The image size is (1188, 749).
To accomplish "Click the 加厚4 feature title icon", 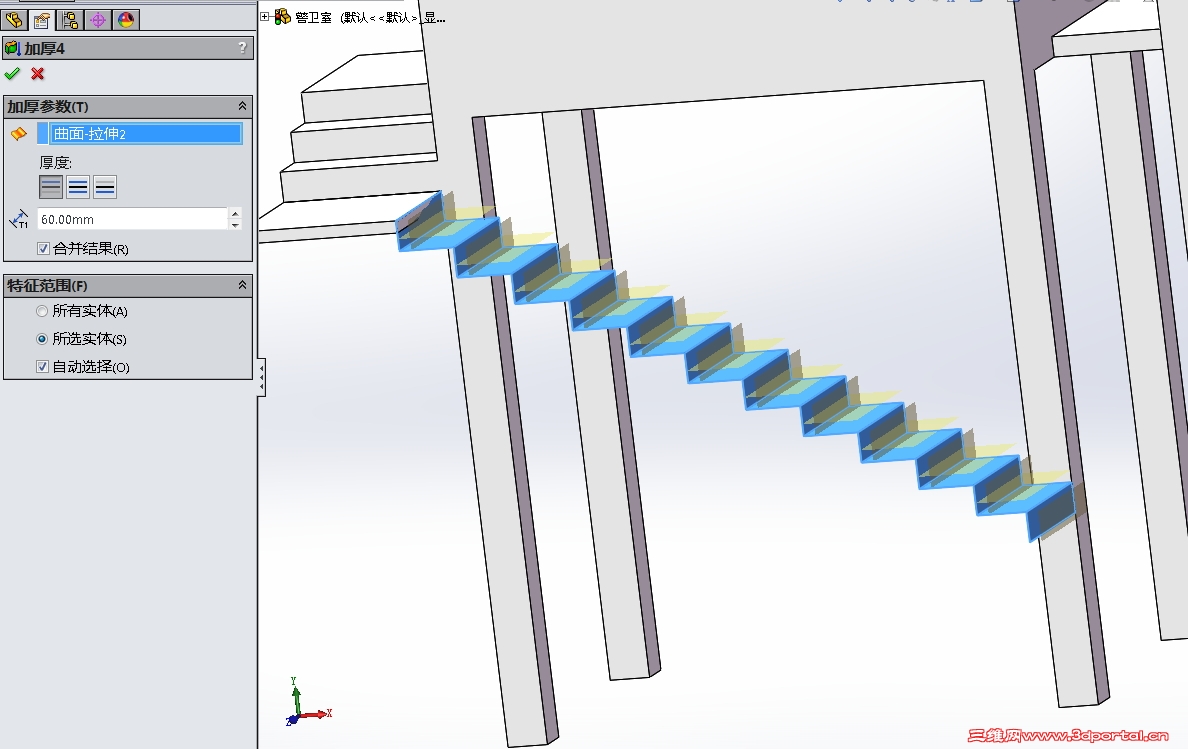I will (12, 48).
